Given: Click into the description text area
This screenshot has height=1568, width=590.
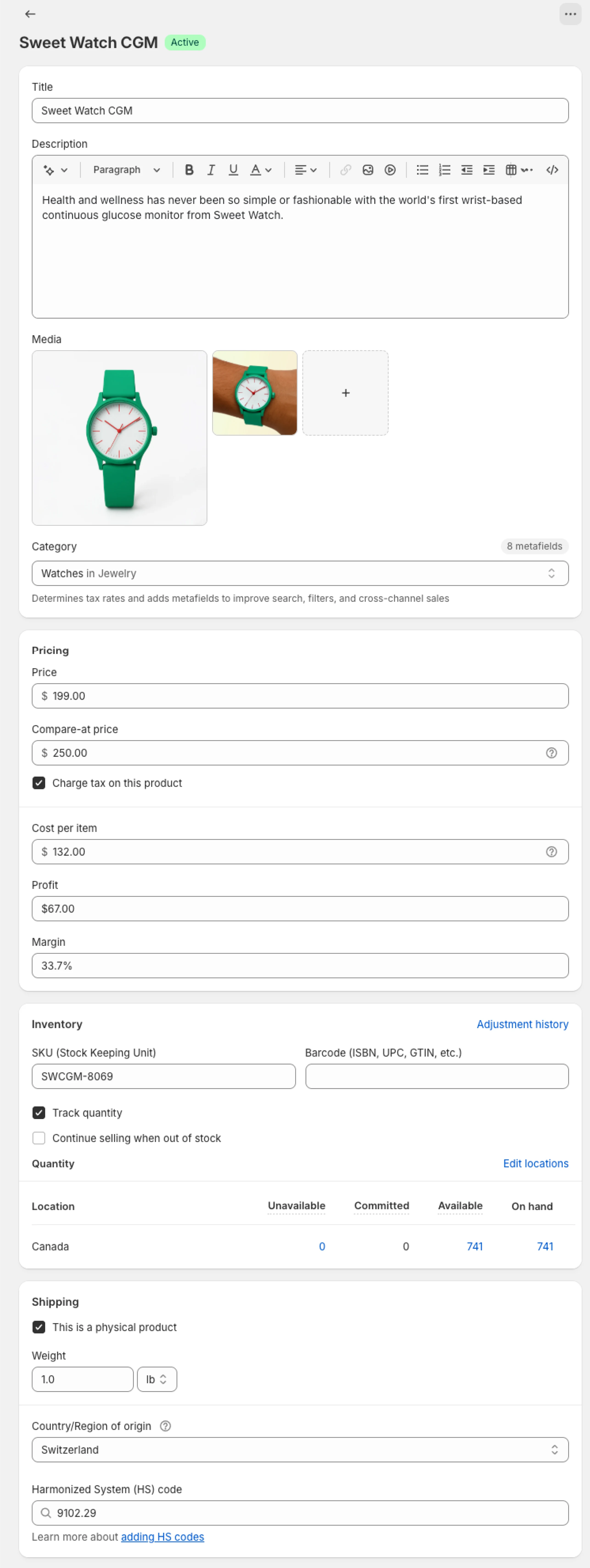Looking at the screenshot, I should pyautogui.click(x=300, y=251).
